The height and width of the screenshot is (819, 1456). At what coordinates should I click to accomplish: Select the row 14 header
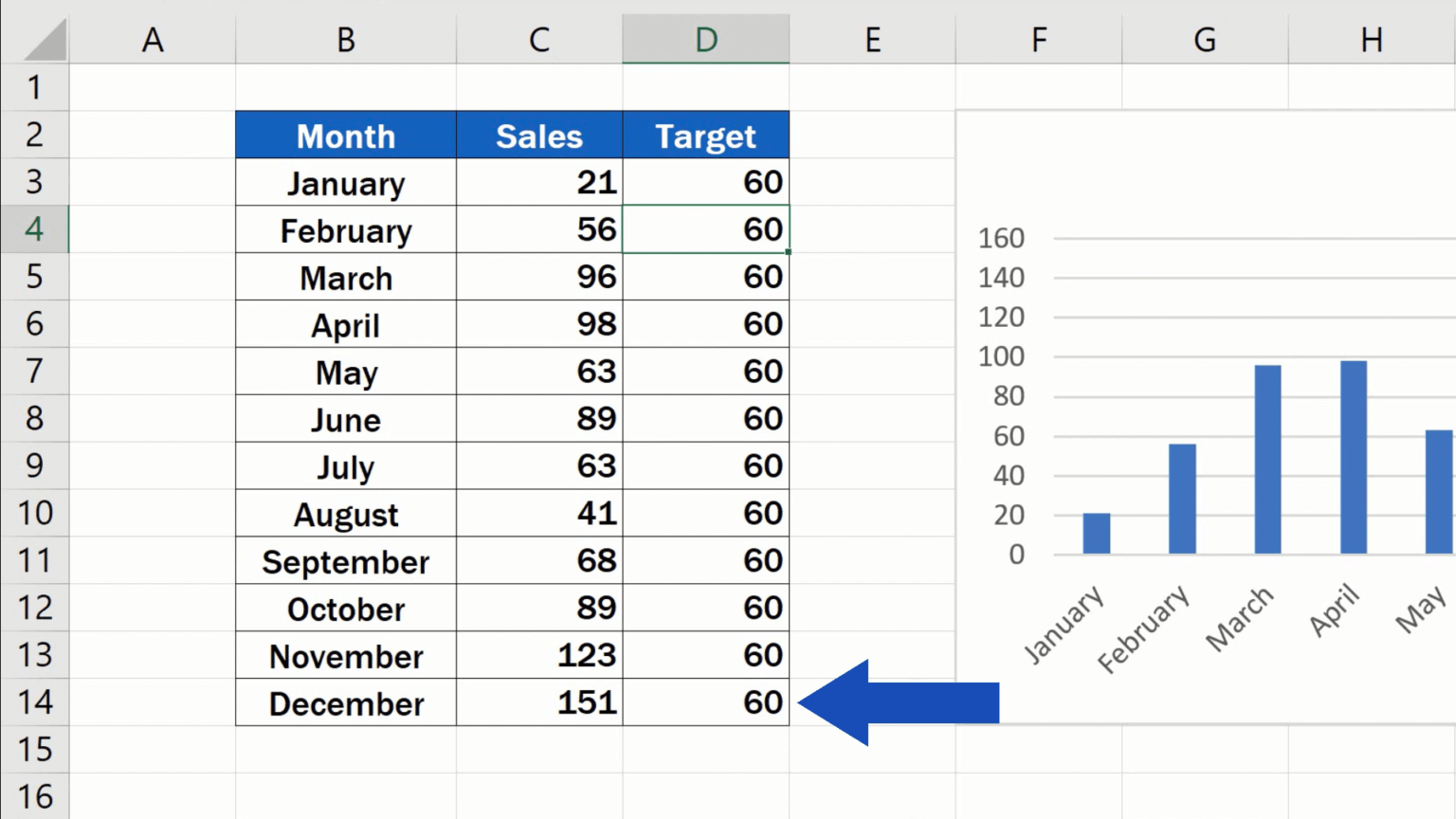pos(35,702)
